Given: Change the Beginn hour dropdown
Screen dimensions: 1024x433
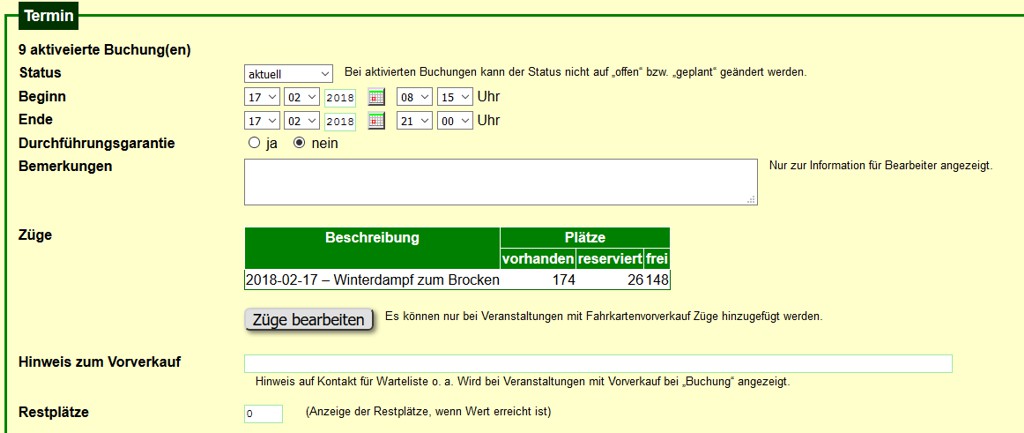Looking at the screenshot, I should pyautogui.click(x=414, y=97).
